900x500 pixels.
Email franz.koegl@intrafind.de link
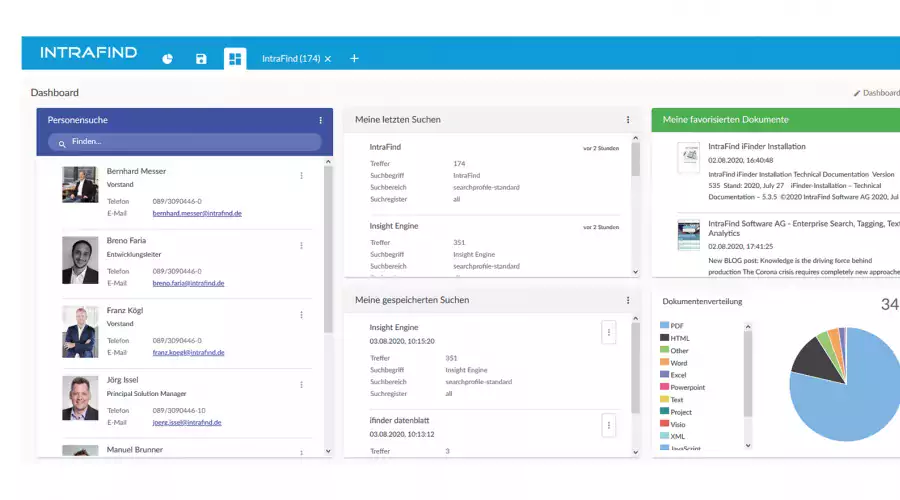tap(188, 352)
